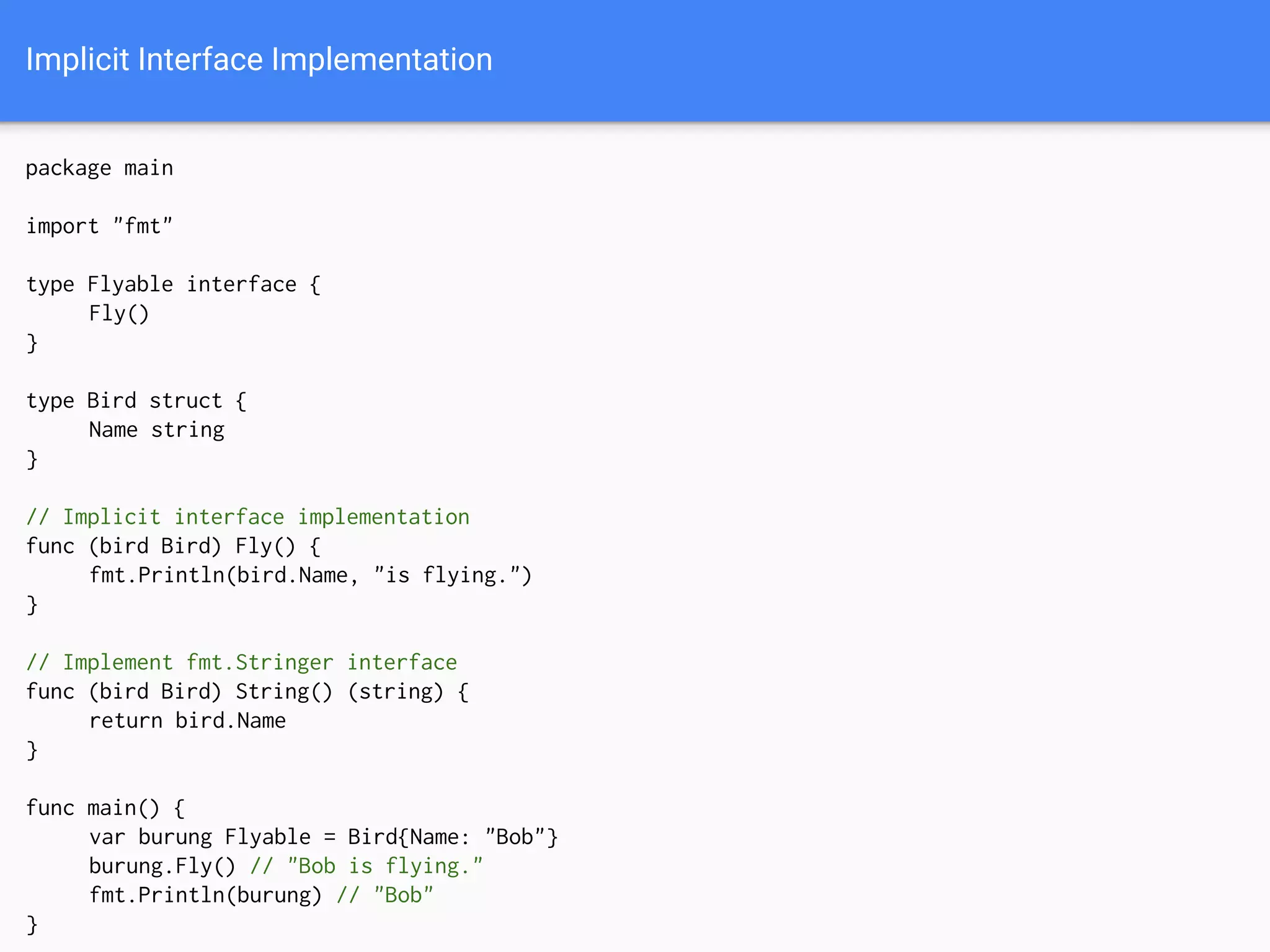Screen dimensions: 1270x952
Task: Click the 'type Bird struct {' line
Action: tap(136, 401)
